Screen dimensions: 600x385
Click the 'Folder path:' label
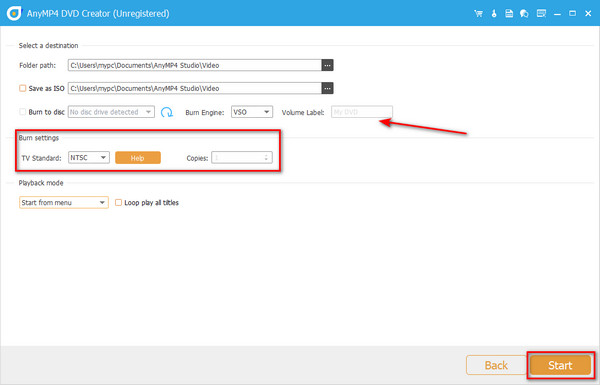(38, 65)
